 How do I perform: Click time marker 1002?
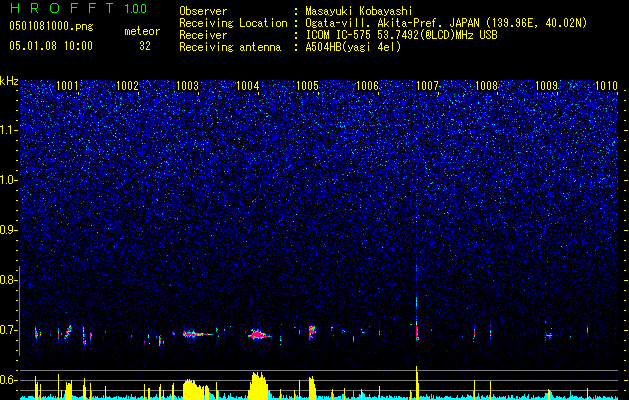127,85
